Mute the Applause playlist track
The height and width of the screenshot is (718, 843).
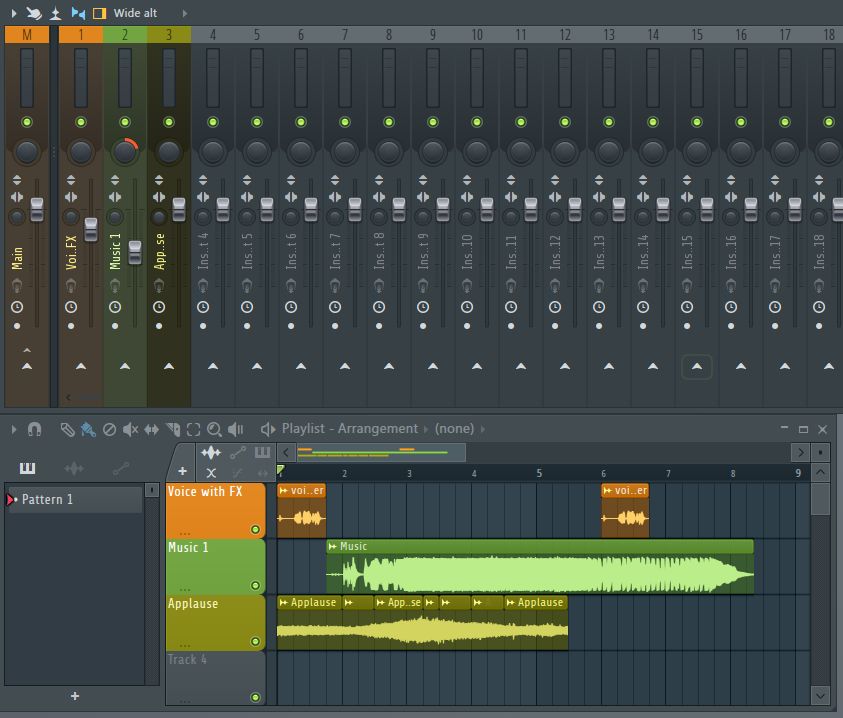pos(256,642)
